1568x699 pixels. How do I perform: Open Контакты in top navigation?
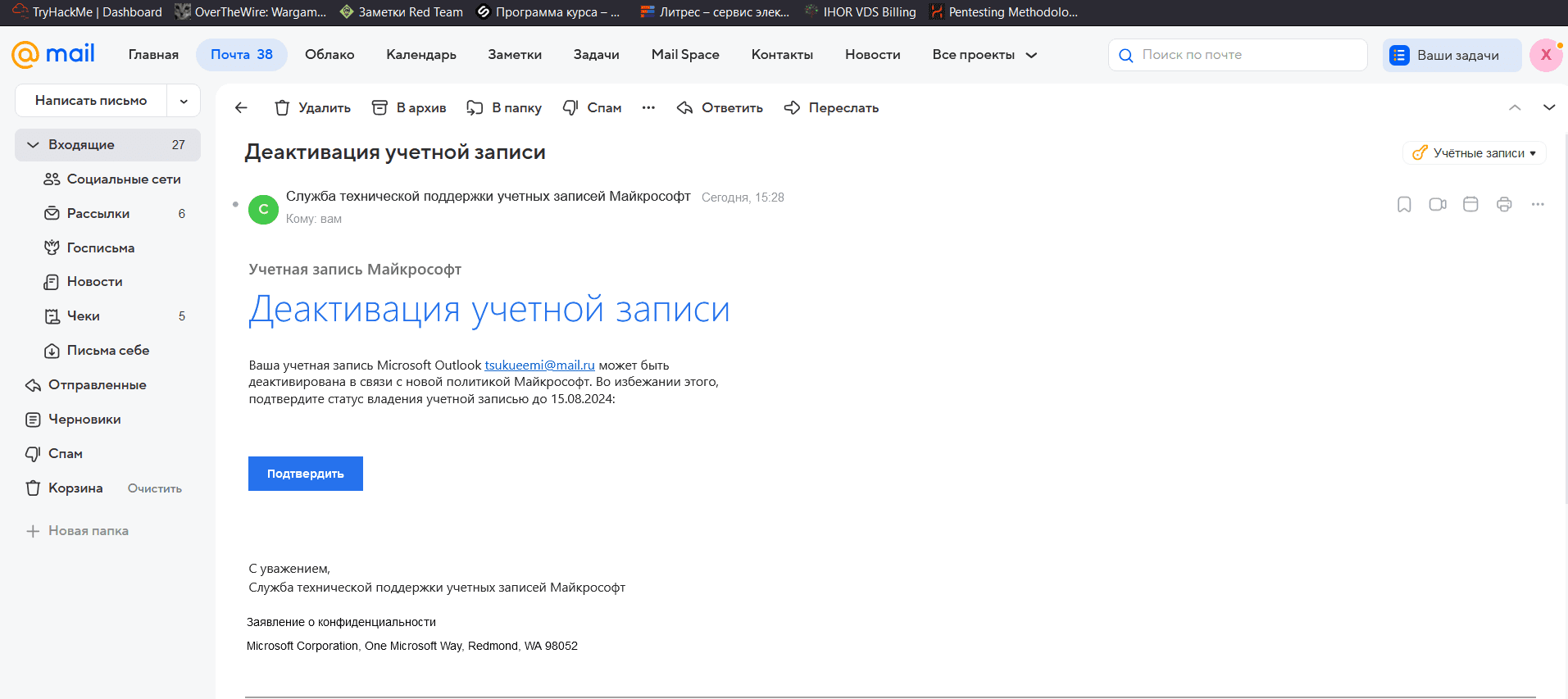click(783, 55)
